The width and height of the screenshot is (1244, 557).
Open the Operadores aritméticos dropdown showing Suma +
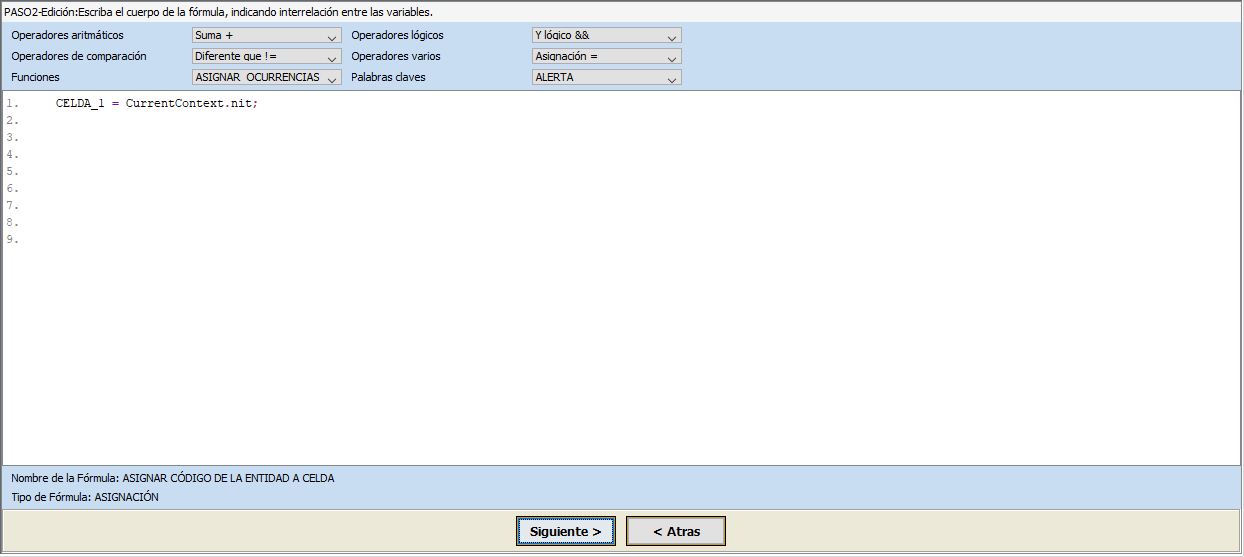[x=266, y=36]
